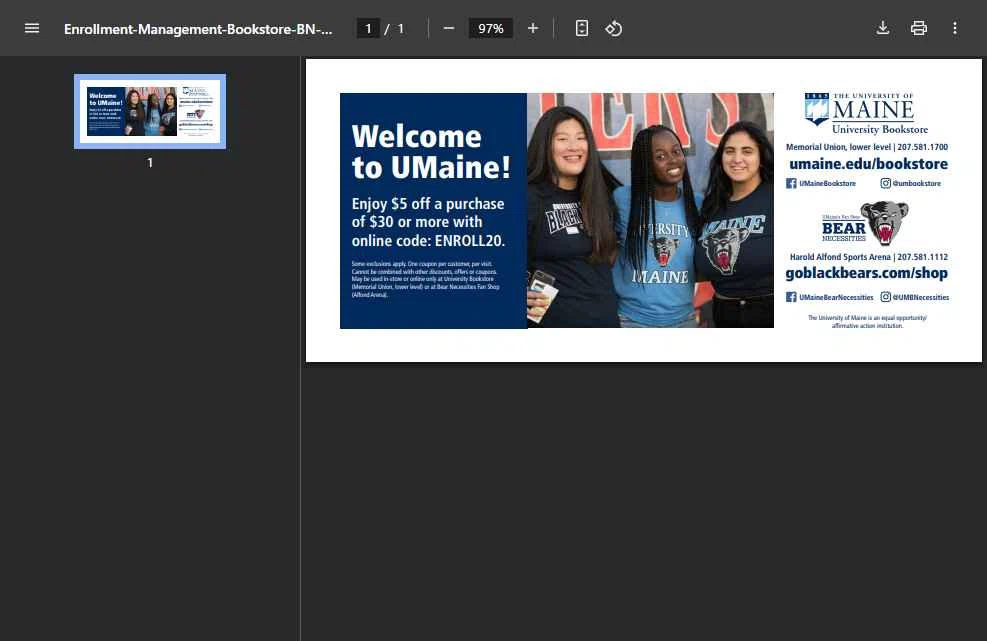Click the current page number field
This screenshot has height=641, width=987.
(x=368, y=28)
